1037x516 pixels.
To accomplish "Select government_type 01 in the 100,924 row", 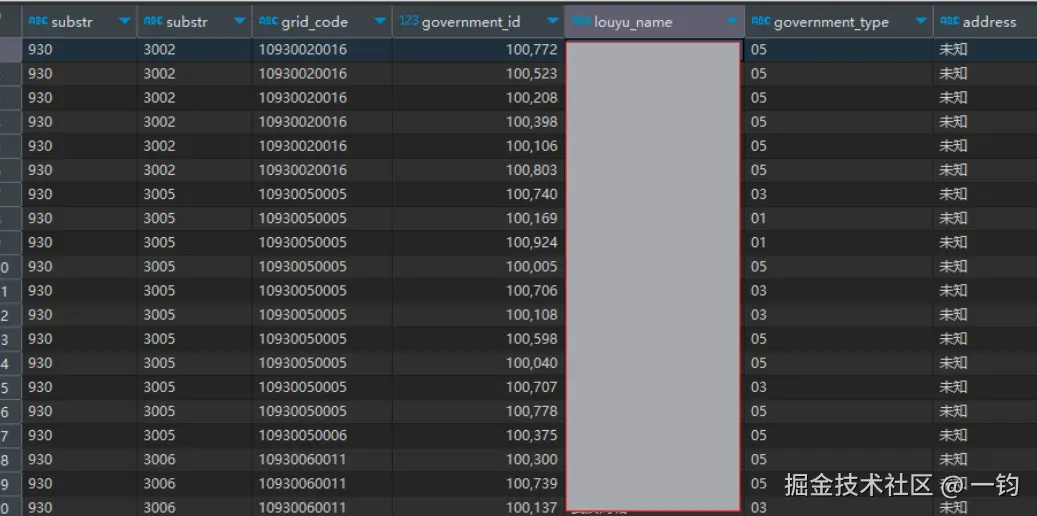I will tap(839, 242).
